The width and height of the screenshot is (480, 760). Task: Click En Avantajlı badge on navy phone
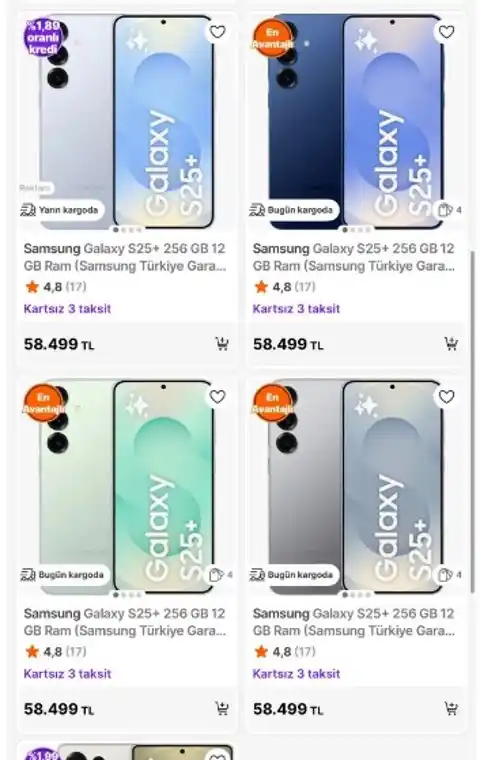pos(272,38)
